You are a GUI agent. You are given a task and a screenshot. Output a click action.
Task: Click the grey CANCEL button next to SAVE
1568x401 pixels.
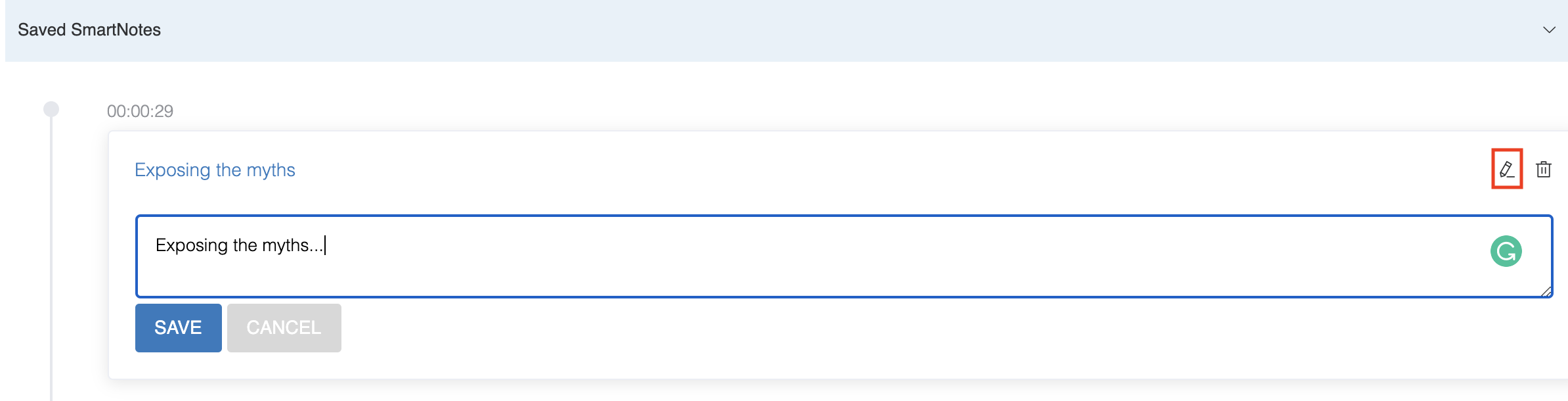pyautogui.click(x=284, y=327)
